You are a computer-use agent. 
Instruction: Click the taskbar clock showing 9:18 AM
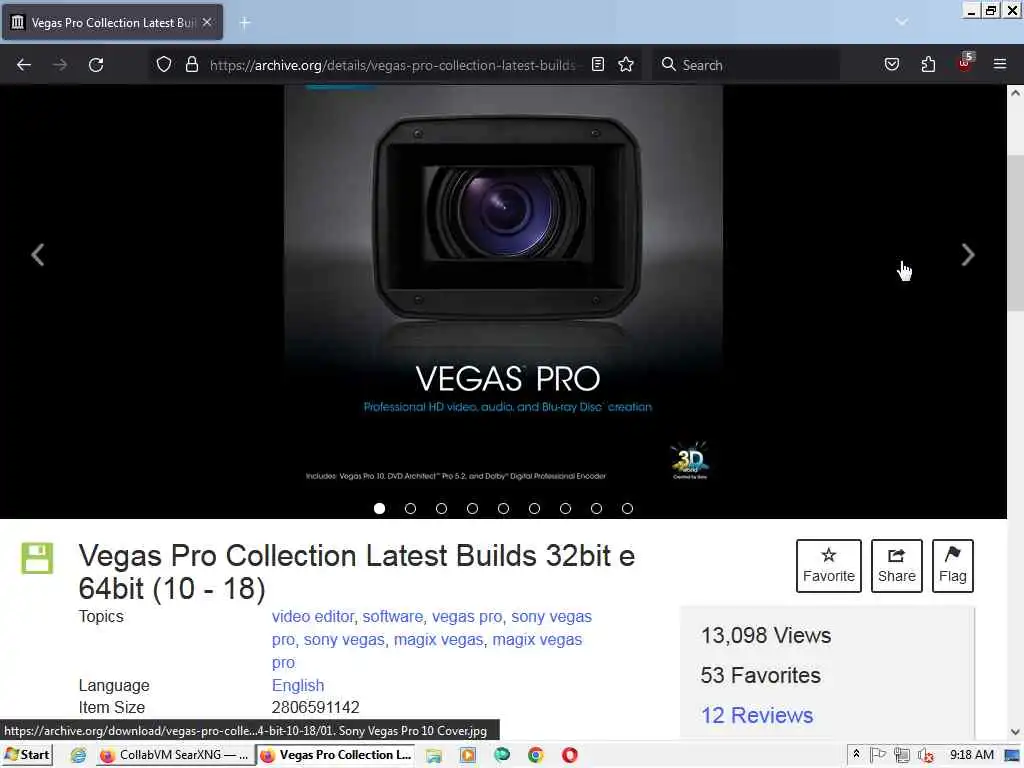971,755
